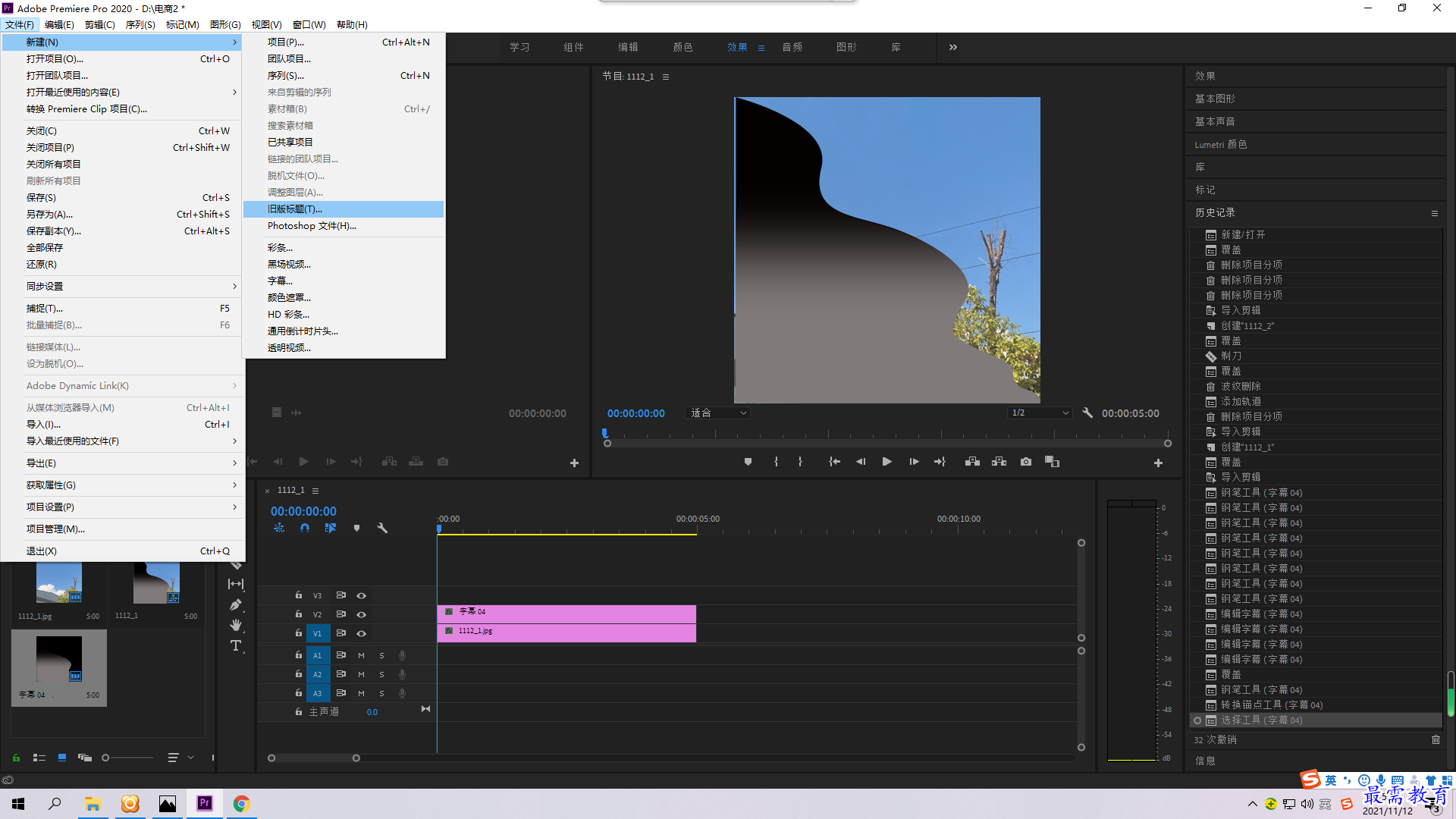This screenshot has width=1456, height=819.
Task: Click the Comparison View icon
Action: point(1052,462)
